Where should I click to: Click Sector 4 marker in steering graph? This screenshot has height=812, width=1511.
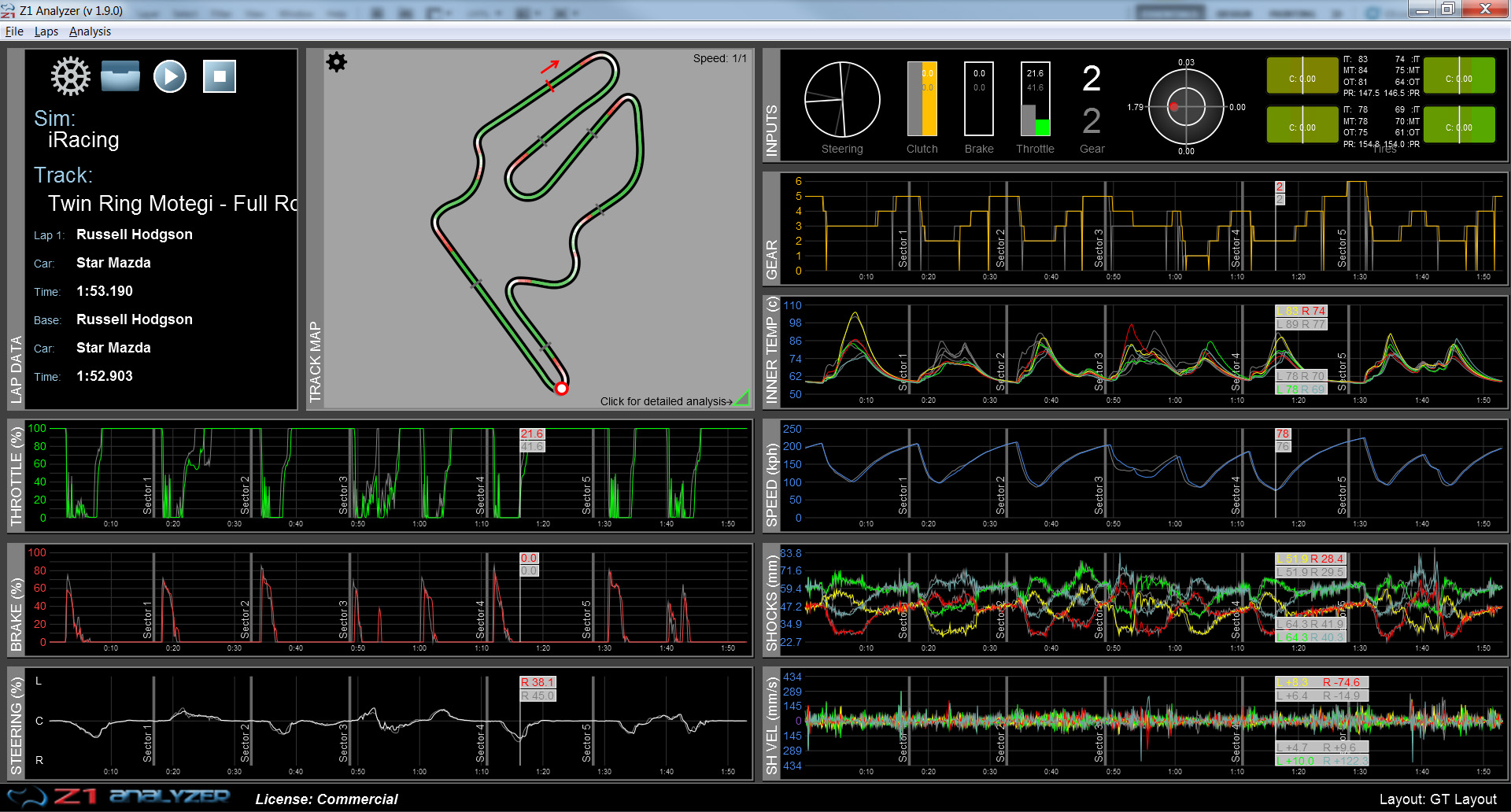pos(480,744)
